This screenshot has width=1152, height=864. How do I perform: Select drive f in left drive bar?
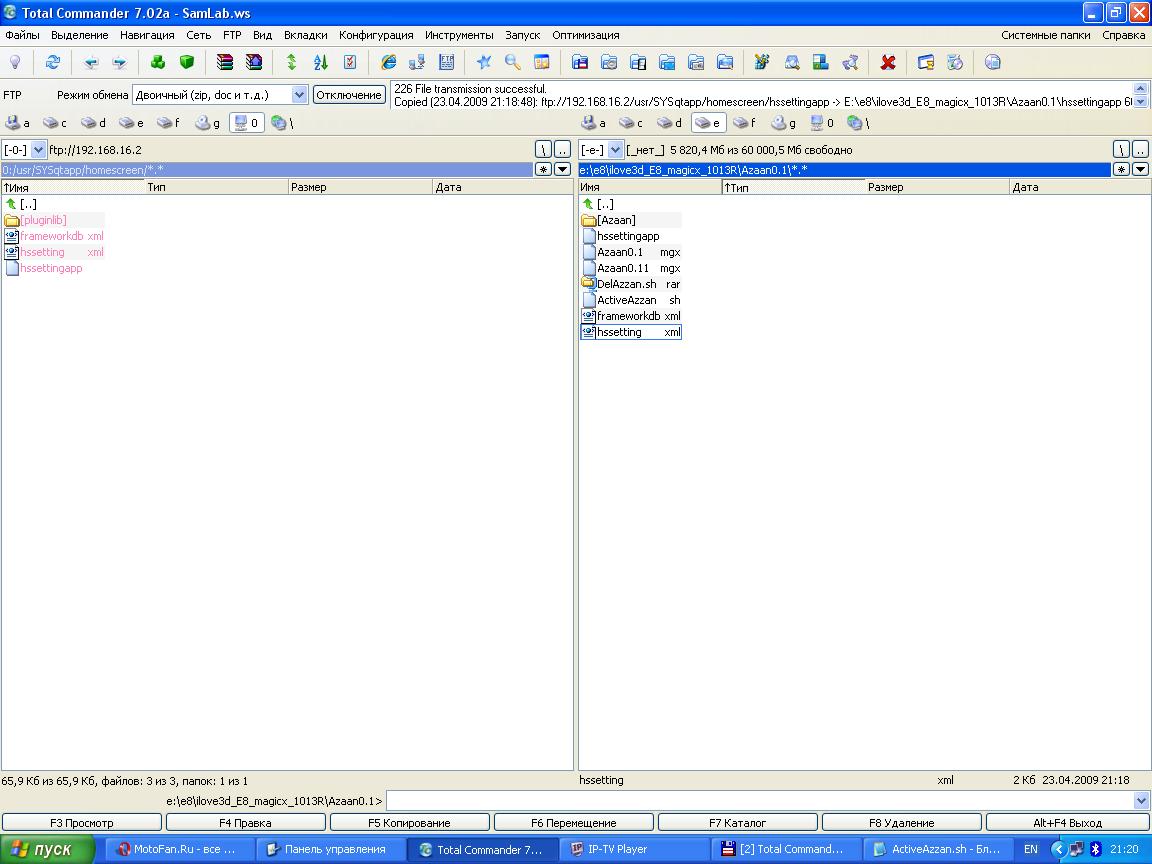(x=170, y=123)
